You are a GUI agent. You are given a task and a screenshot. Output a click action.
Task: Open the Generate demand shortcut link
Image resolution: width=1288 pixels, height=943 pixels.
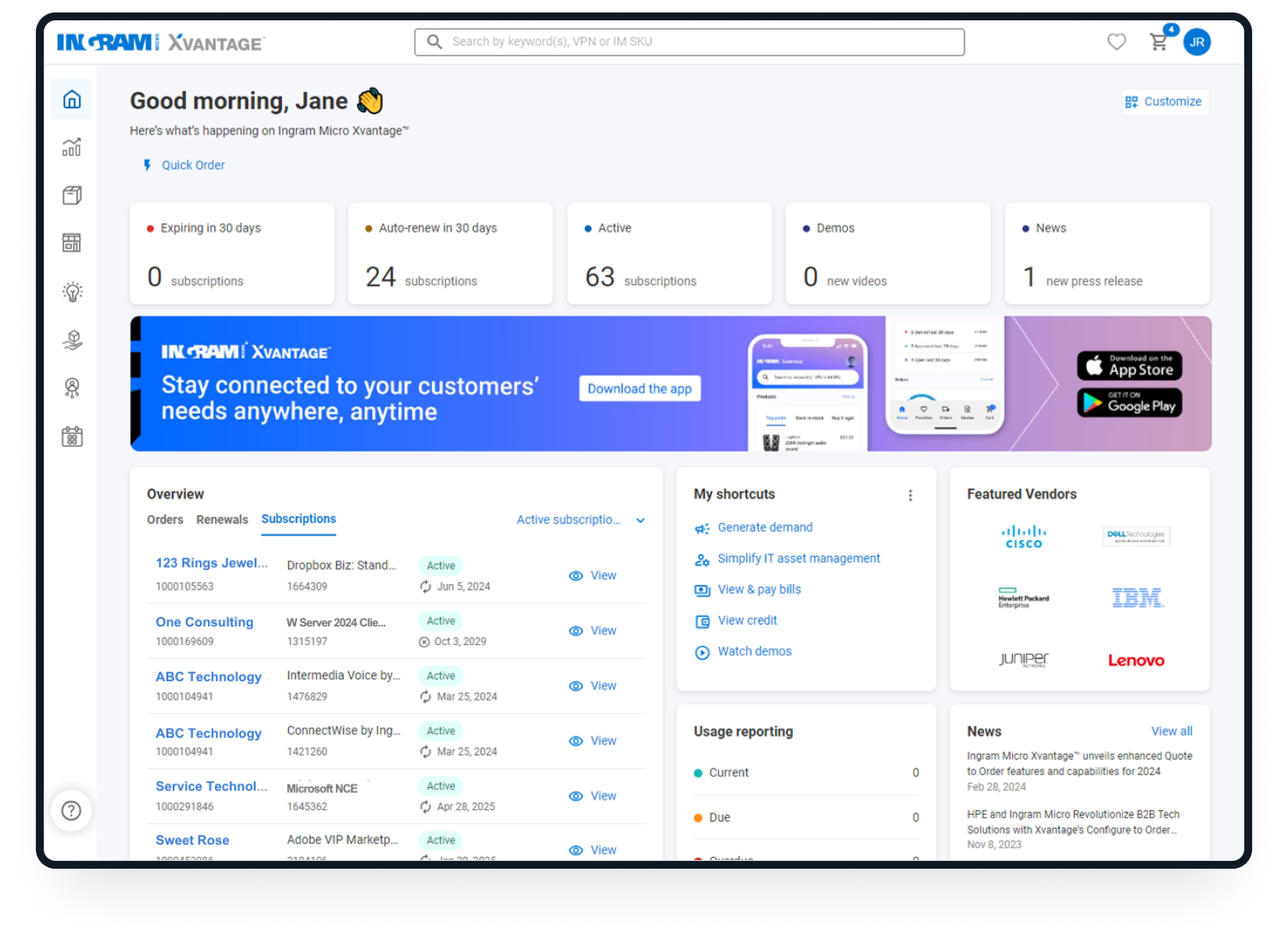pos(764,528)
